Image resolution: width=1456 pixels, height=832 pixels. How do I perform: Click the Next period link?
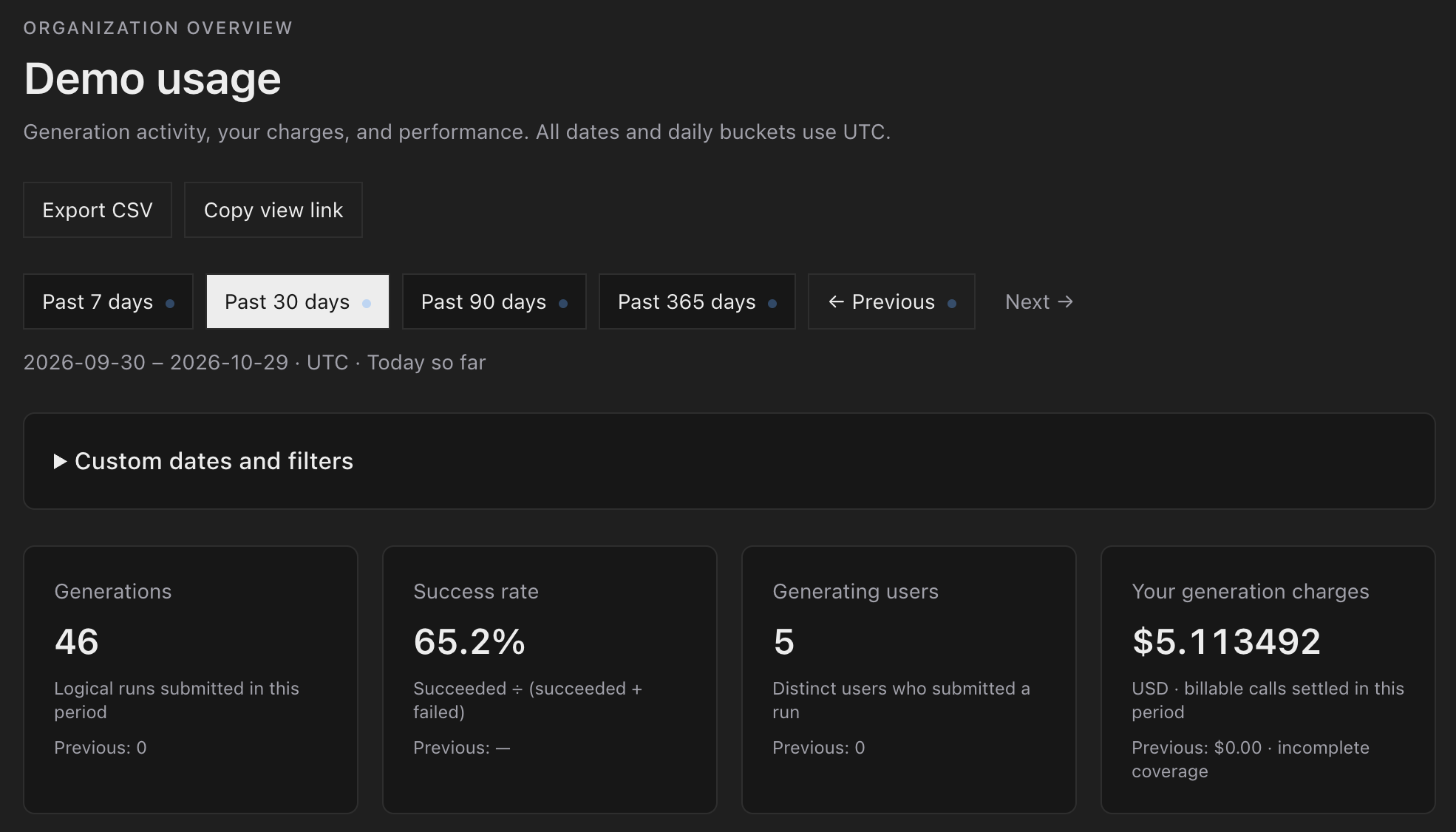[x=1039, y=302]
